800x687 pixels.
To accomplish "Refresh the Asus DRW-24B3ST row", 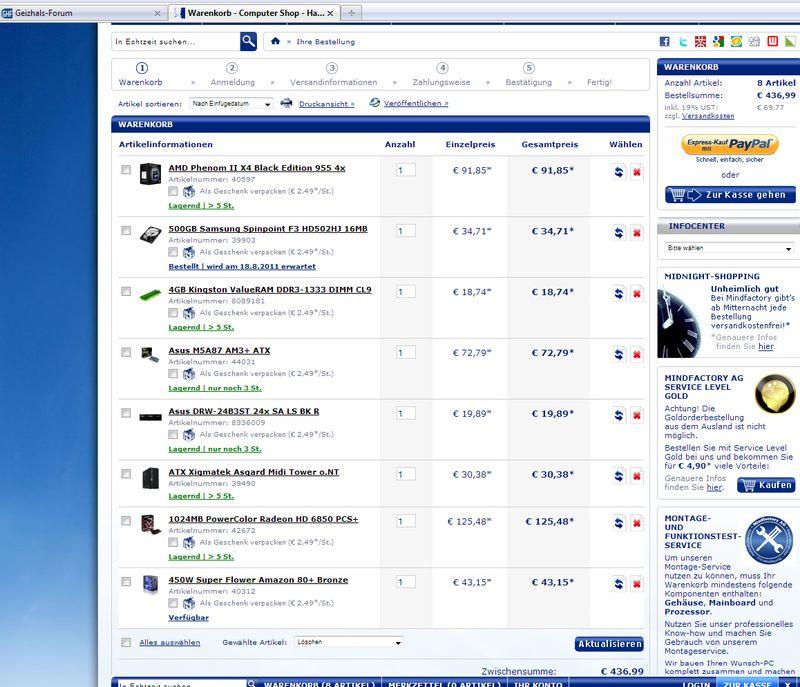I will pyautogui.click(x=618, y=415).
